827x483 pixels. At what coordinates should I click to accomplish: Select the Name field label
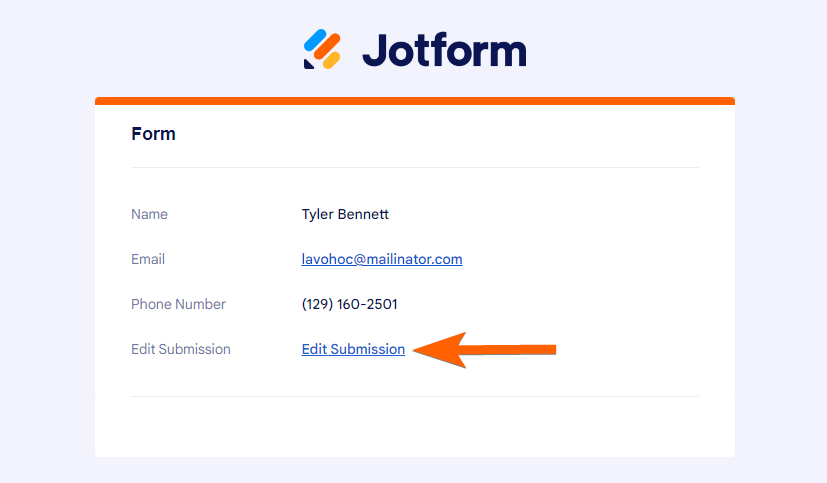(149, 214)
